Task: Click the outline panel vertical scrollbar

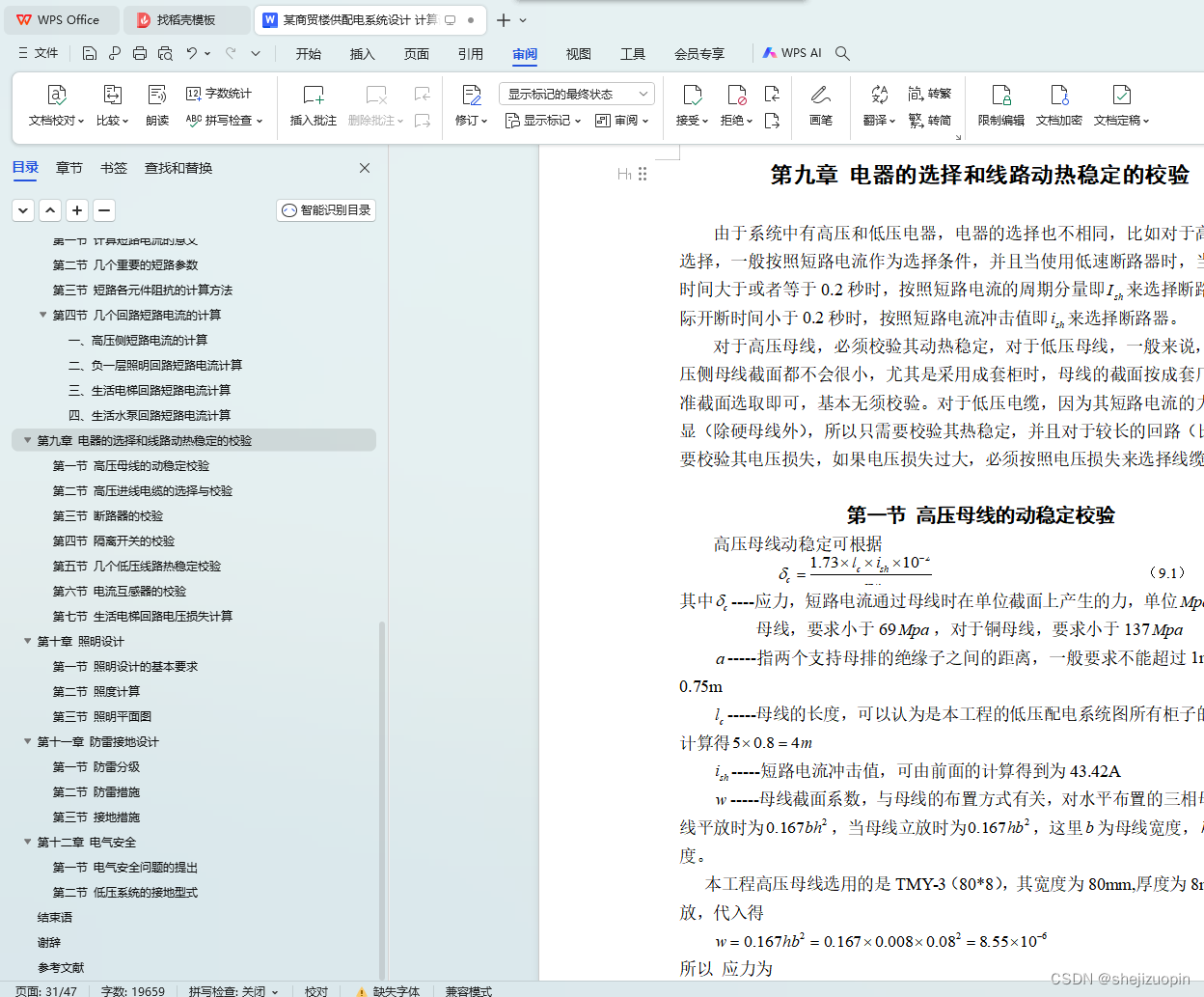Action: point(382,801)
